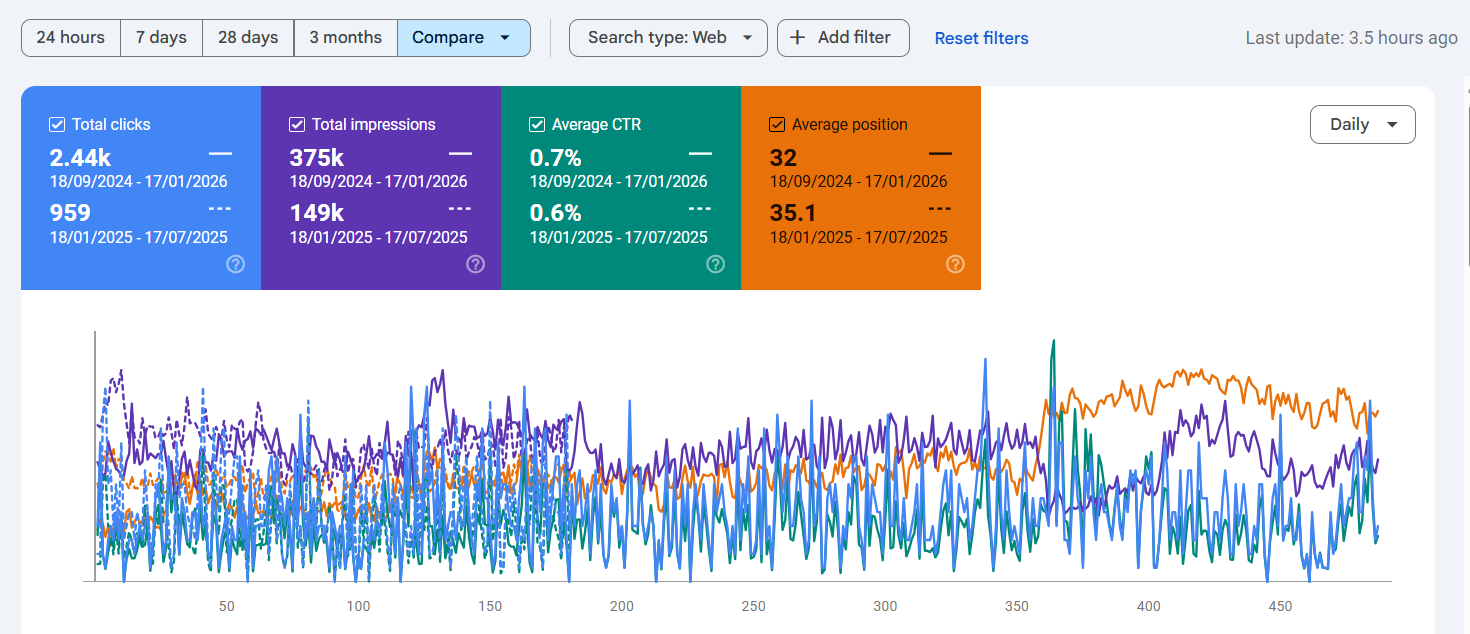Toggle the Average CTR checkbox off
The width and height of the screenshot is (1470, 634).
coord(536,124)
